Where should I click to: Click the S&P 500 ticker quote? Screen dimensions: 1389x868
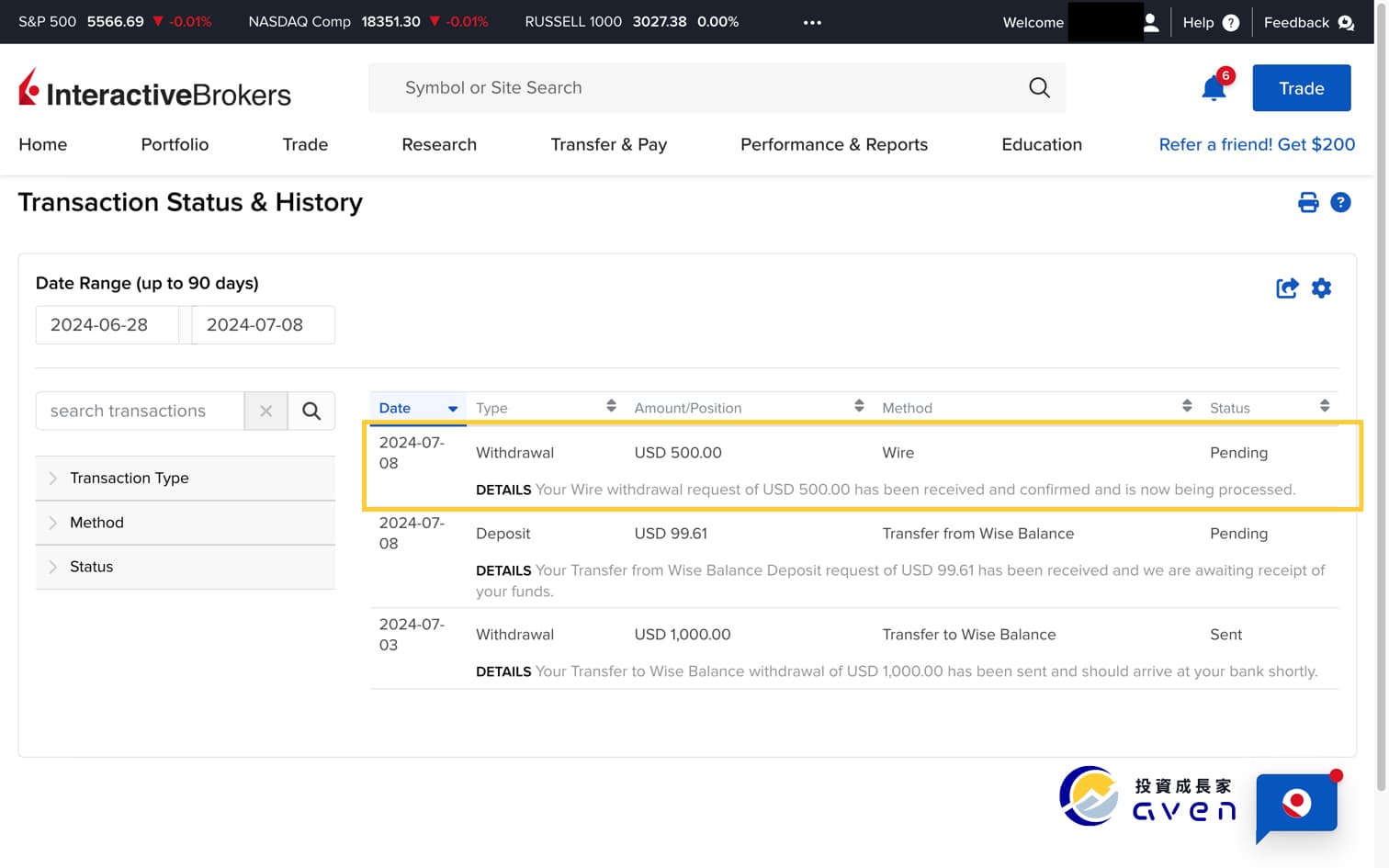pyautogui.click(x=115, y=22)
